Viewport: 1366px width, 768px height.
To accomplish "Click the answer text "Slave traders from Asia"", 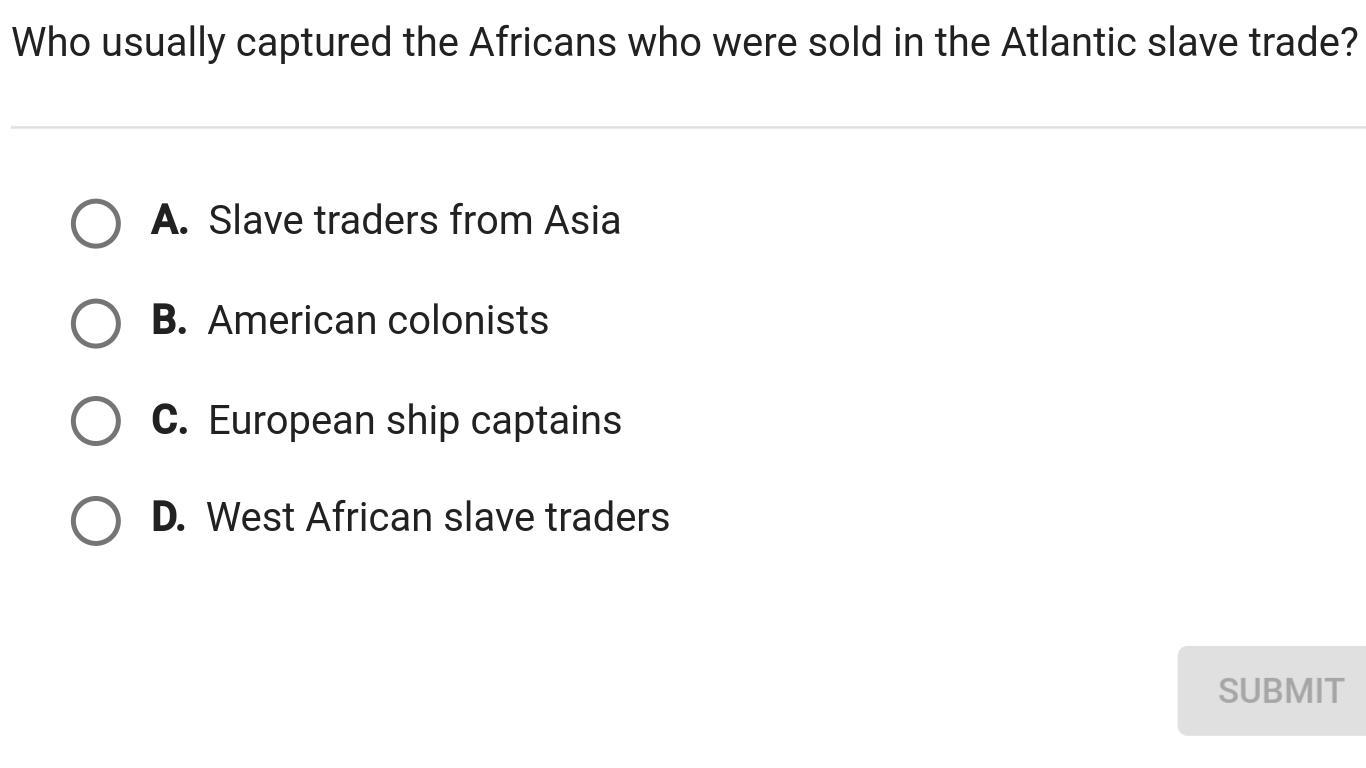I will click(x=414, y=220).
